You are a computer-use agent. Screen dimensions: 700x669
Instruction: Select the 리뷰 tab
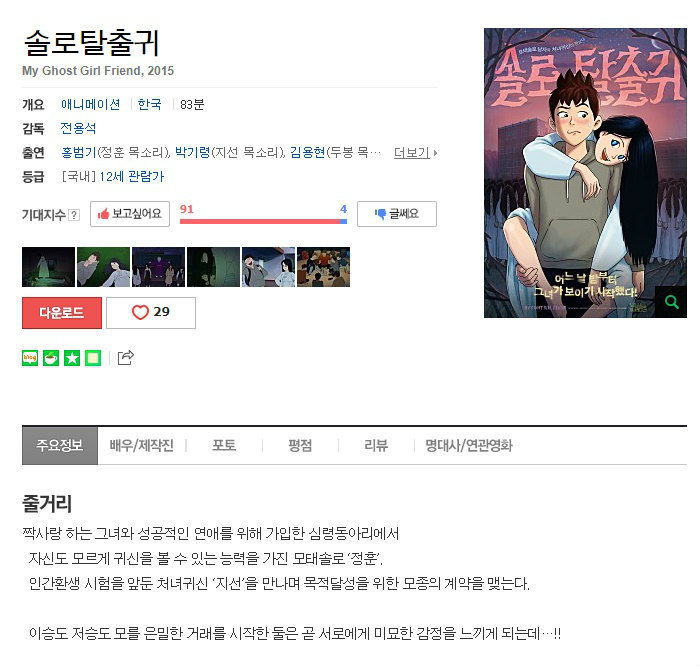tap(376, 445)
